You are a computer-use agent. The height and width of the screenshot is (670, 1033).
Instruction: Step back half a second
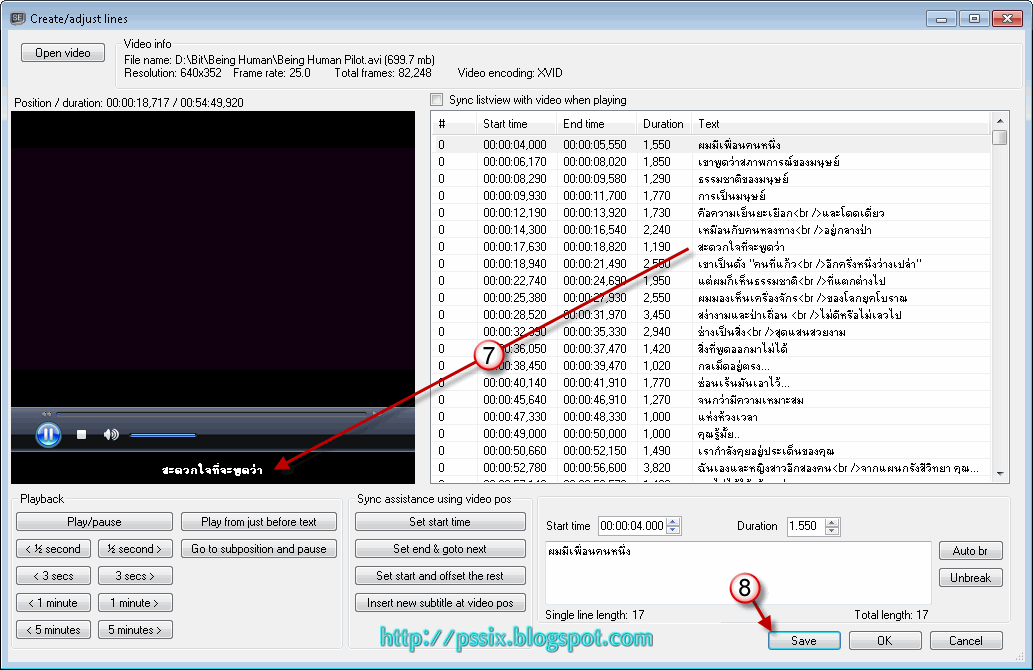(53, 549)
